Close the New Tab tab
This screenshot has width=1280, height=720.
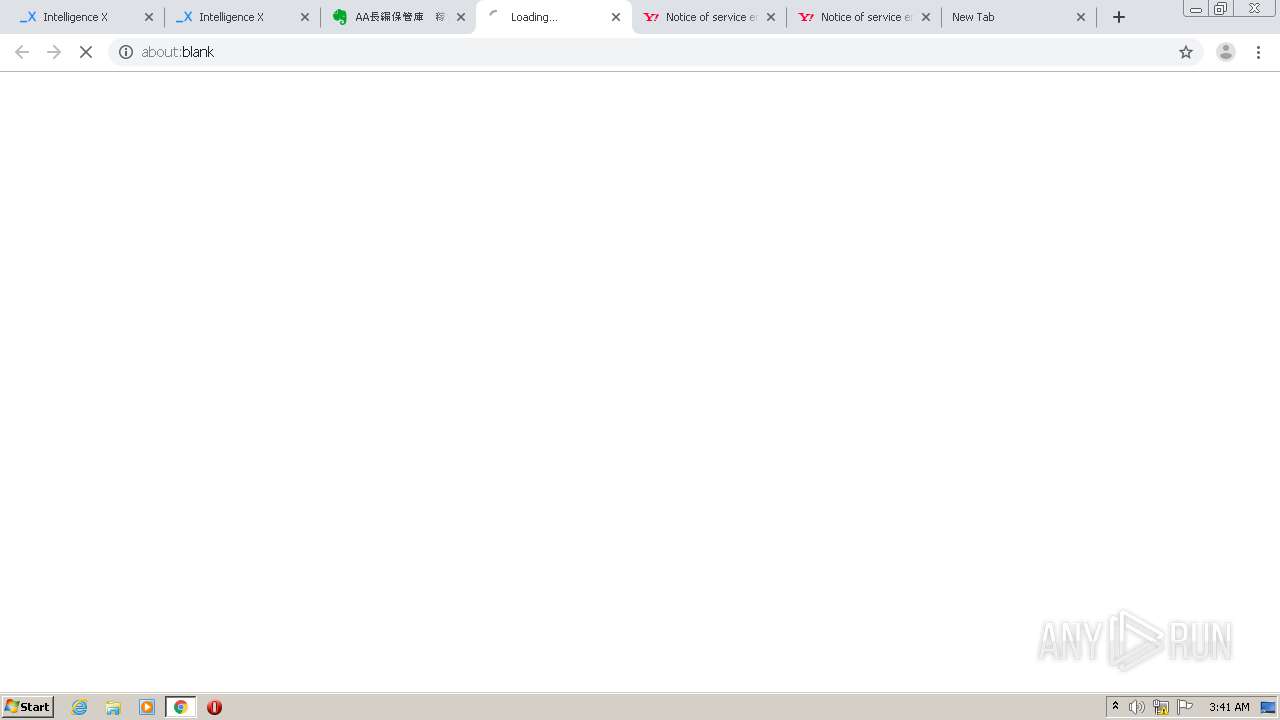[1081, 17]
